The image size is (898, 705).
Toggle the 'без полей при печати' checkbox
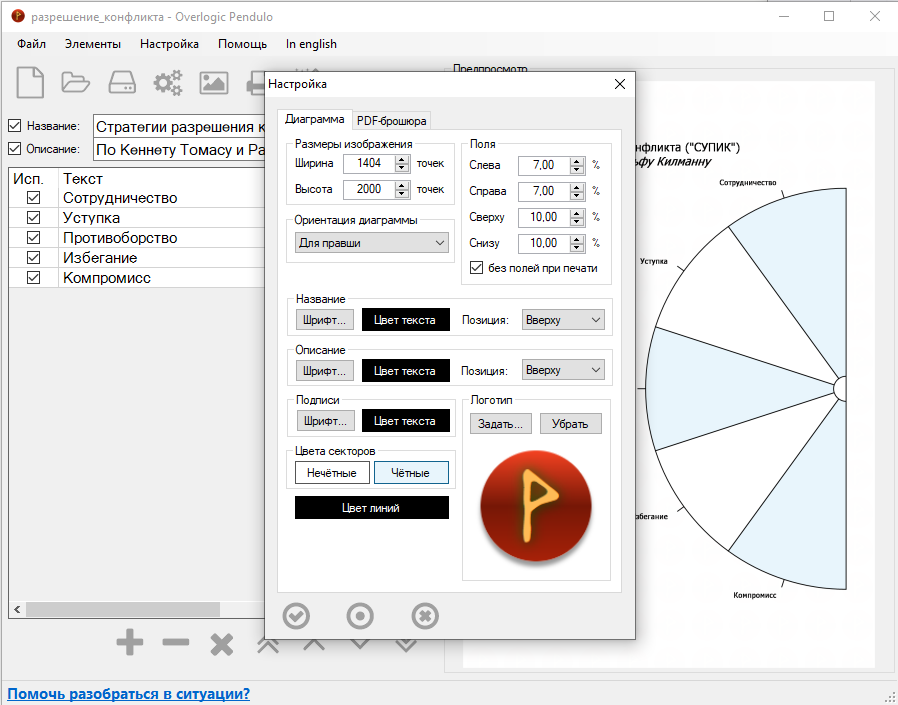(477, 268)
